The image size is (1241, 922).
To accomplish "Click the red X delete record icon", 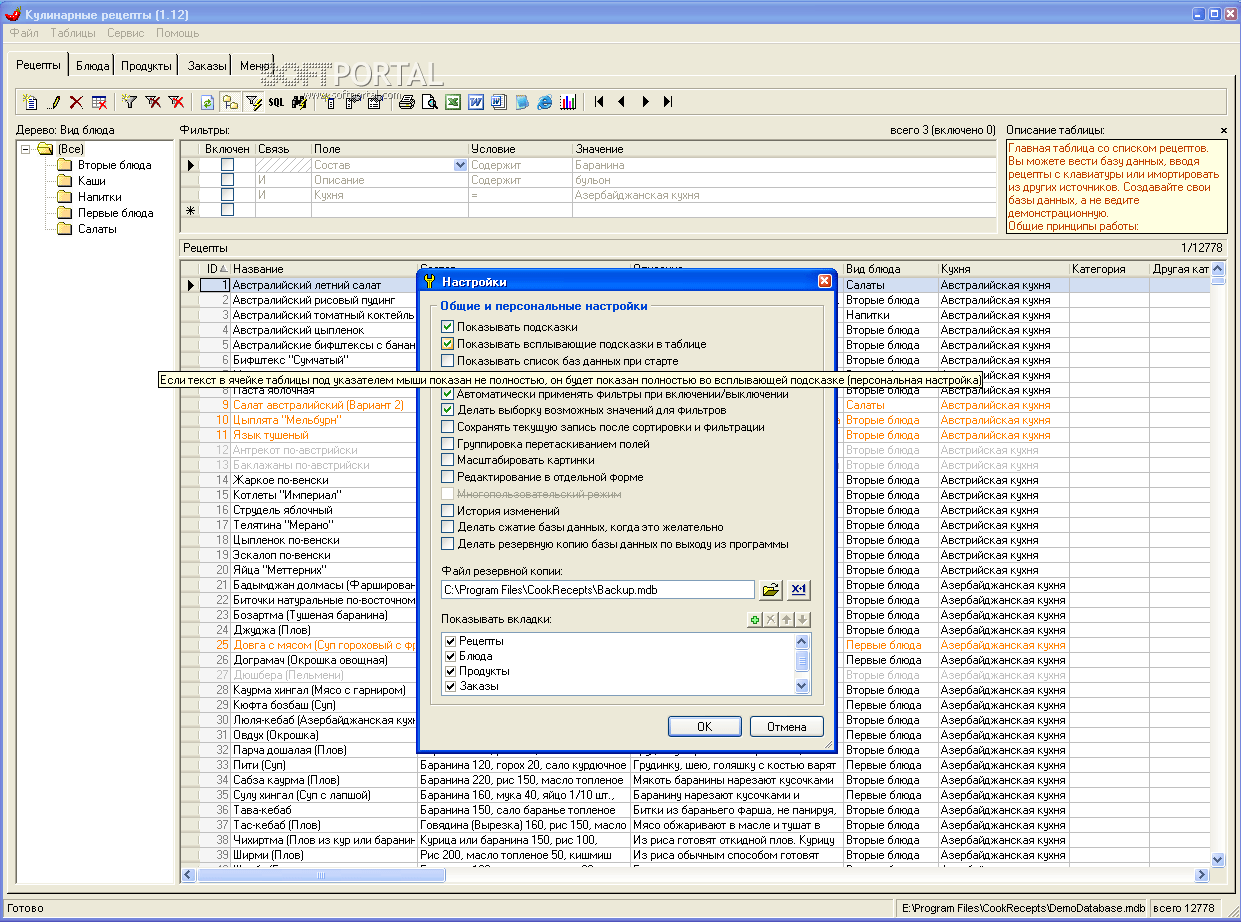I will tap(76, 102).
